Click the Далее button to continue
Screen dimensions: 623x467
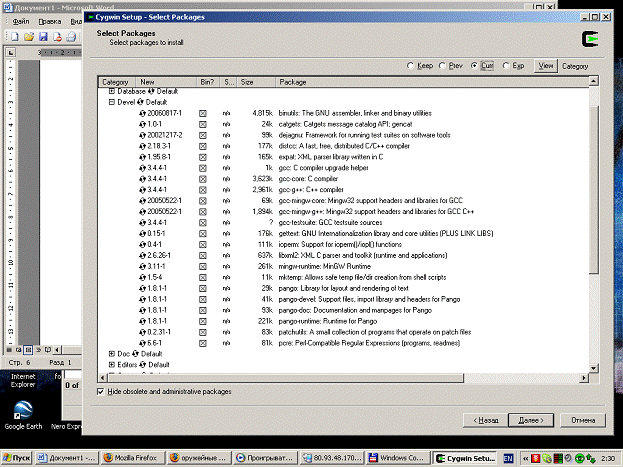(x=531, y=420)
